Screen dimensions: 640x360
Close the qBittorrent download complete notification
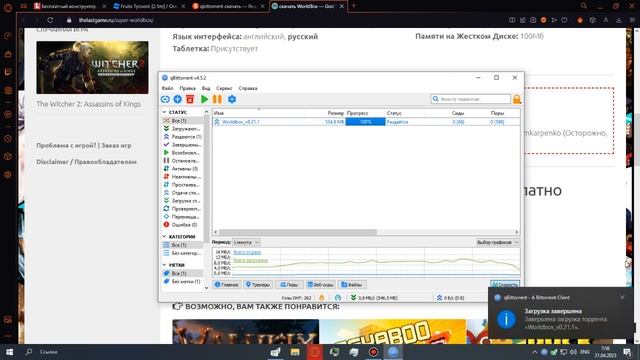(x=622, y=298)
